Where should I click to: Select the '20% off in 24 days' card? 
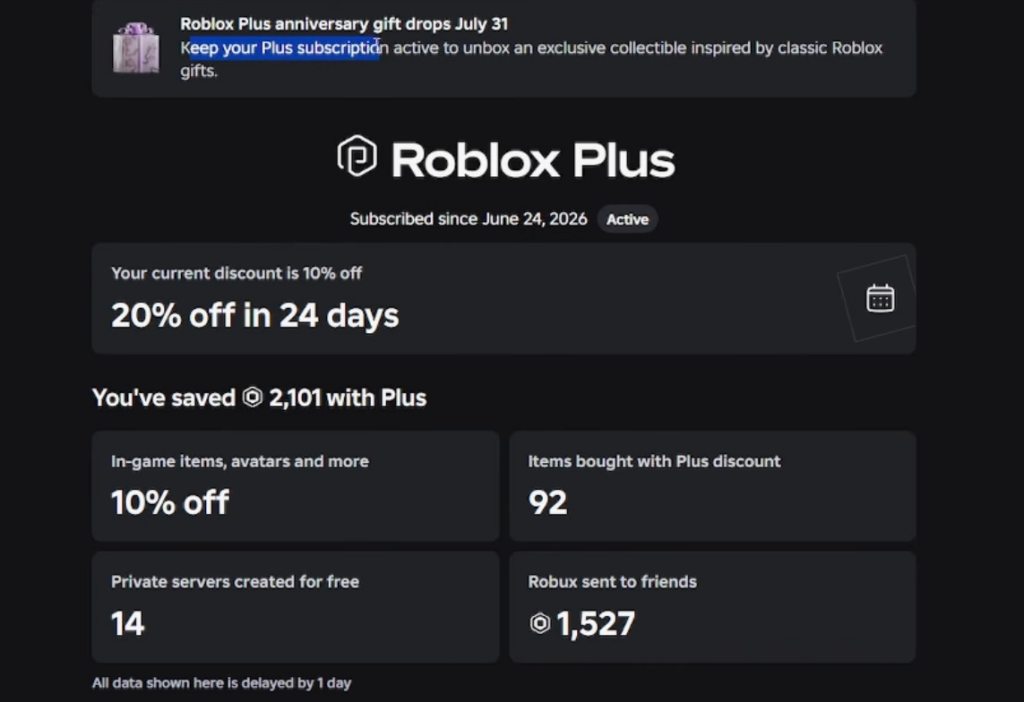504,298
